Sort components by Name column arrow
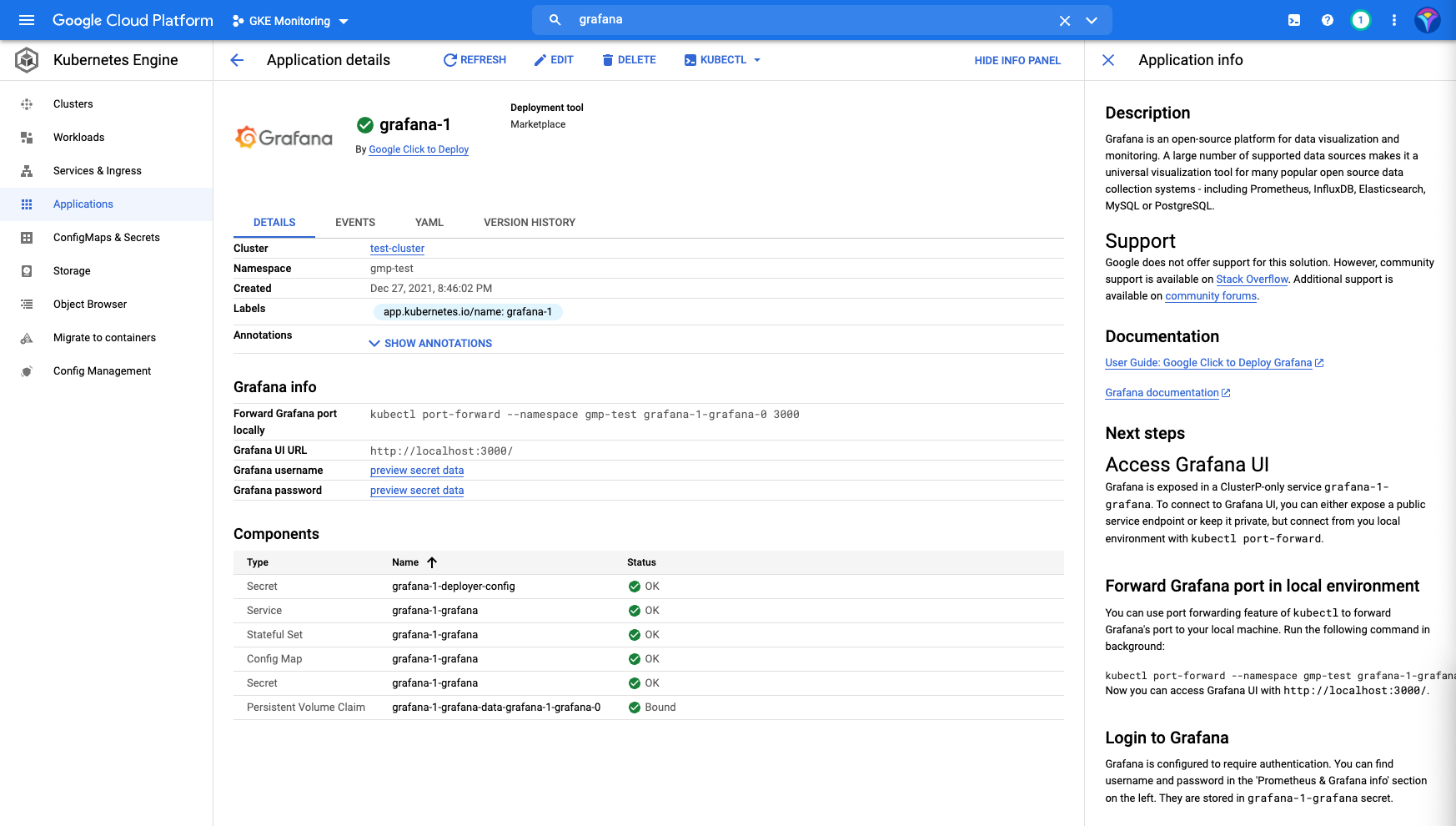 (432, 562)
